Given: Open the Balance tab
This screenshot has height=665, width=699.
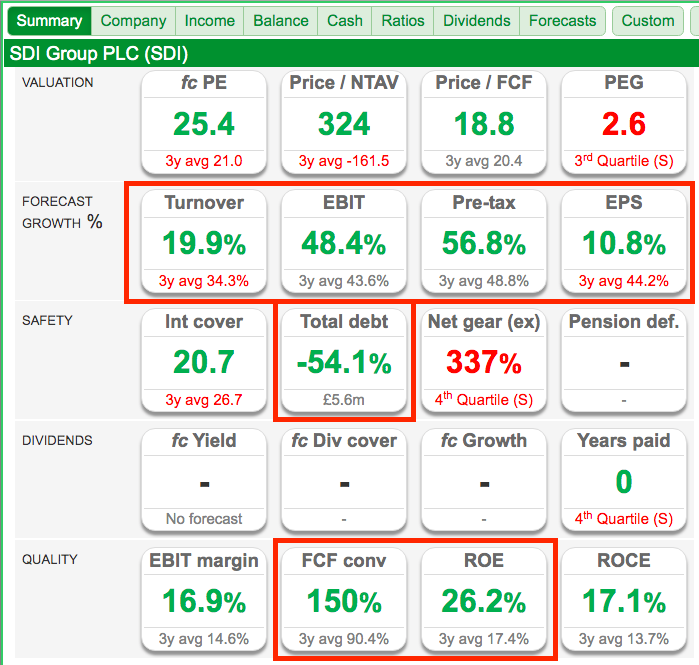Looking at the screenshot, I should [281, 21].
